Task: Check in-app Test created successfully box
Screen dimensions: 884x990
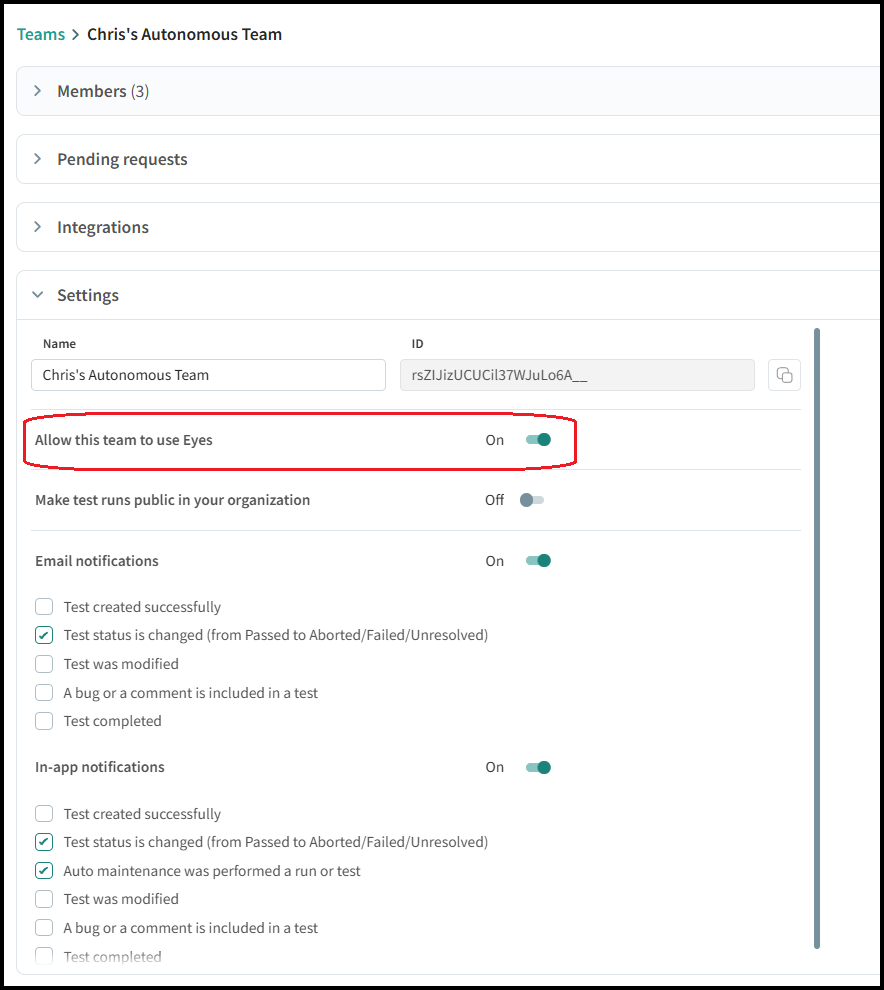Action: [44, 814]
